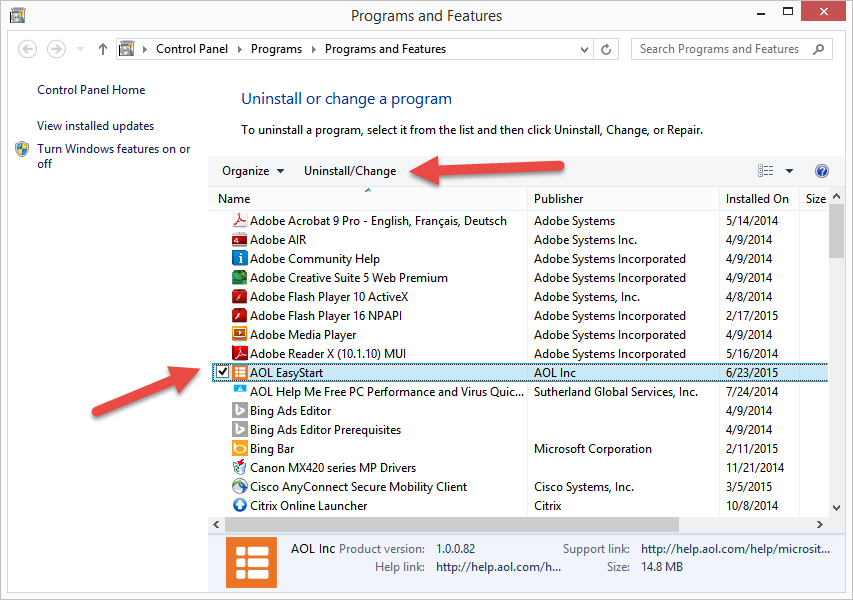The width and height of the screenshot is (853, 600).
Task: Select Canon MX420 series MP Drivers name
Action: [333, 468]
